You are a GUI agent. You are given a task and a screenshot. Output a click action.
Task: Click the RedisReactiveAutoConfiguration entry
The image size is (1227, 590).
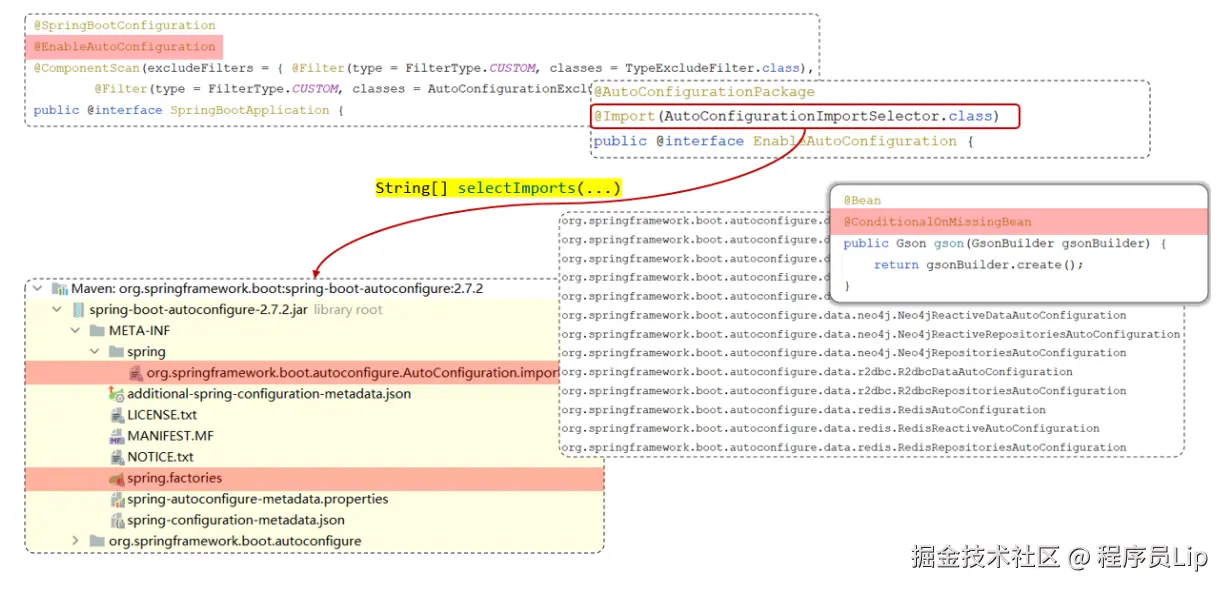pos(830,429)
